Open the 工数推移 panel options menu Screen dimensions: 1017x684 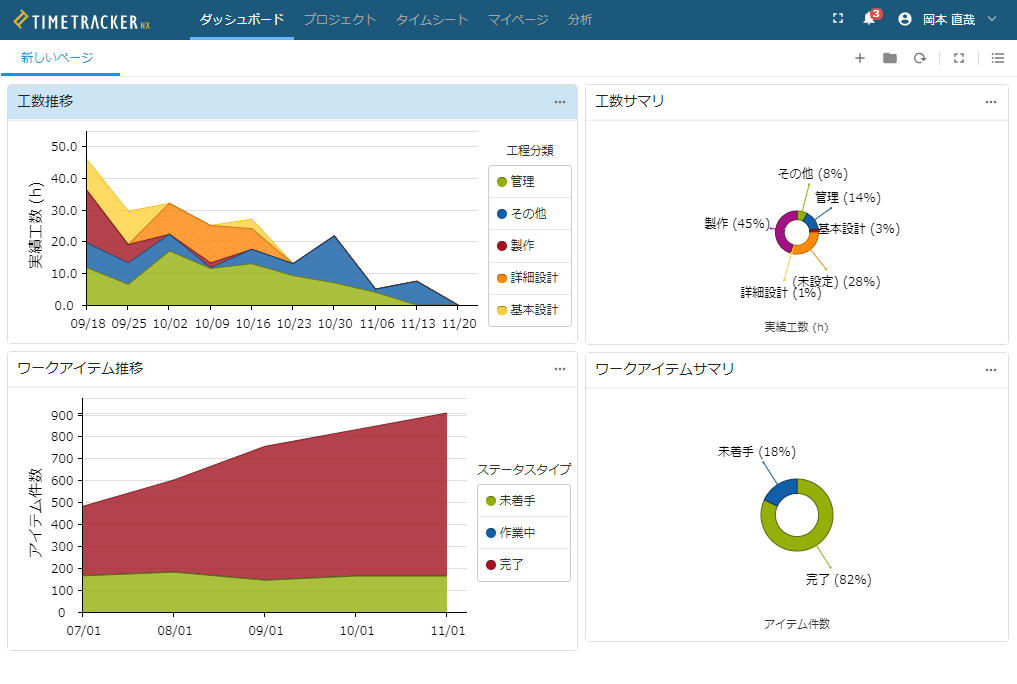[560, 102]
